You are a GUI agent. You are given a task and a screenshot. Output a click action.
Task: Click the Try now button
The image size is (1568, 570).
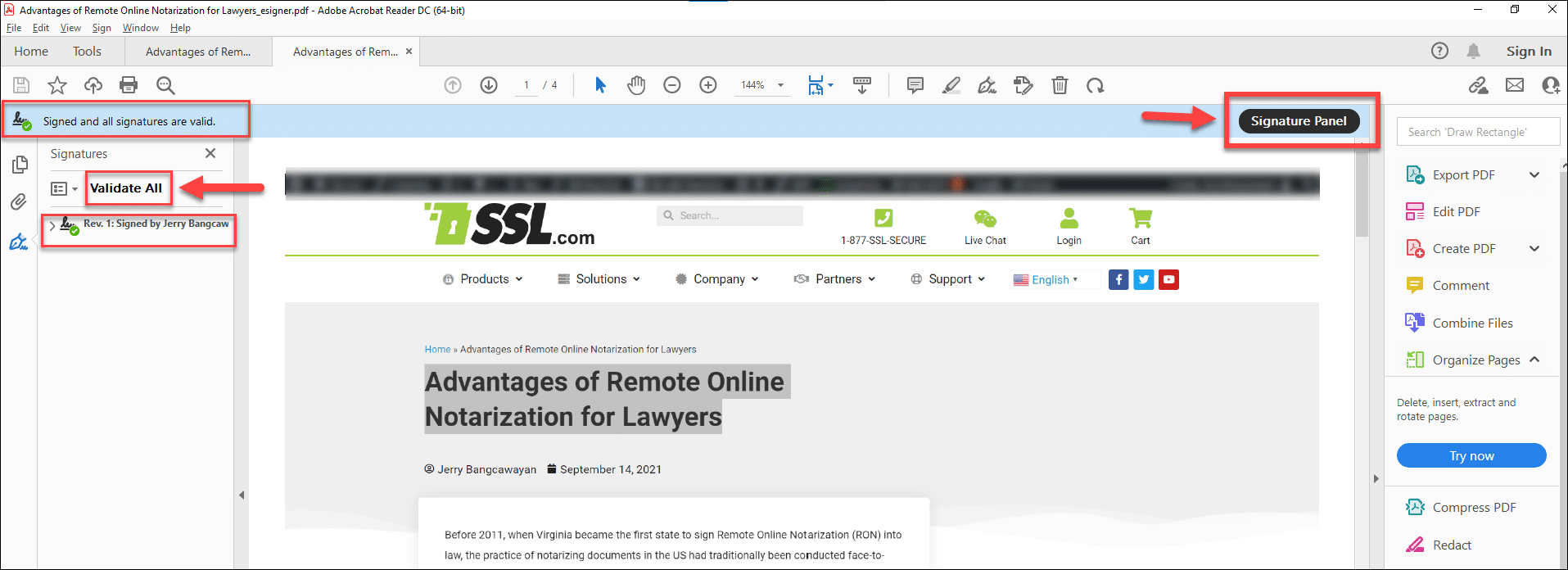(x=1471, y=455)
